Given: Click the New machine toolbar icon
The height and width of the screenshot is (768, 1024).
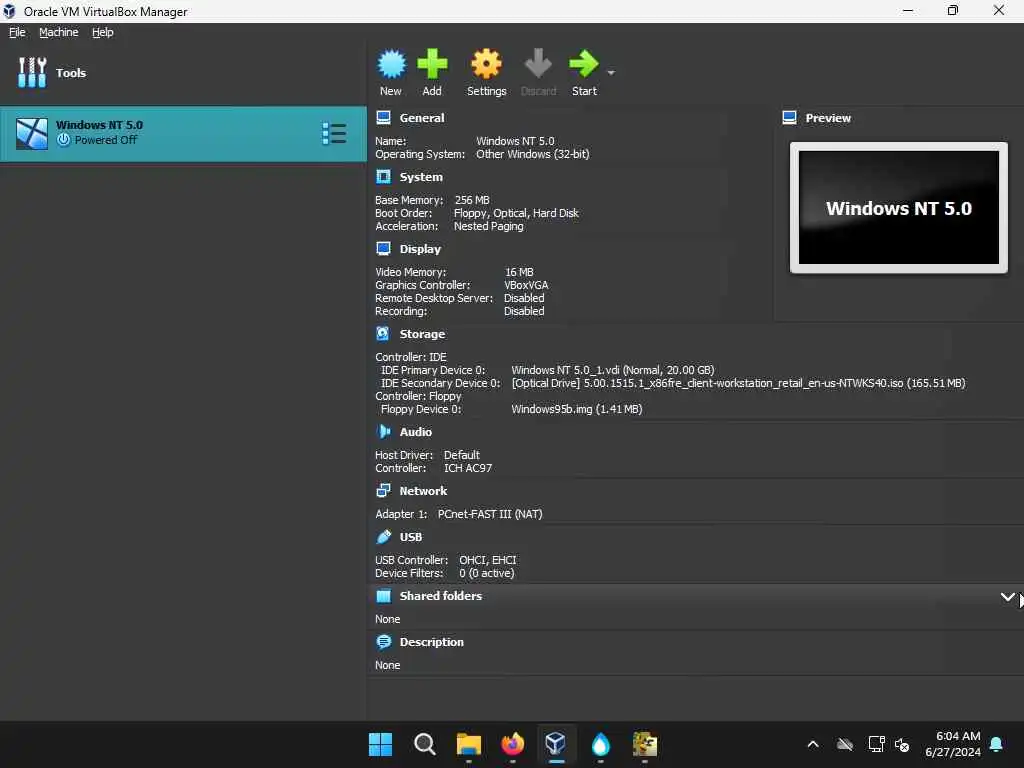Looking at the screenshot, I should click(391, 64).
